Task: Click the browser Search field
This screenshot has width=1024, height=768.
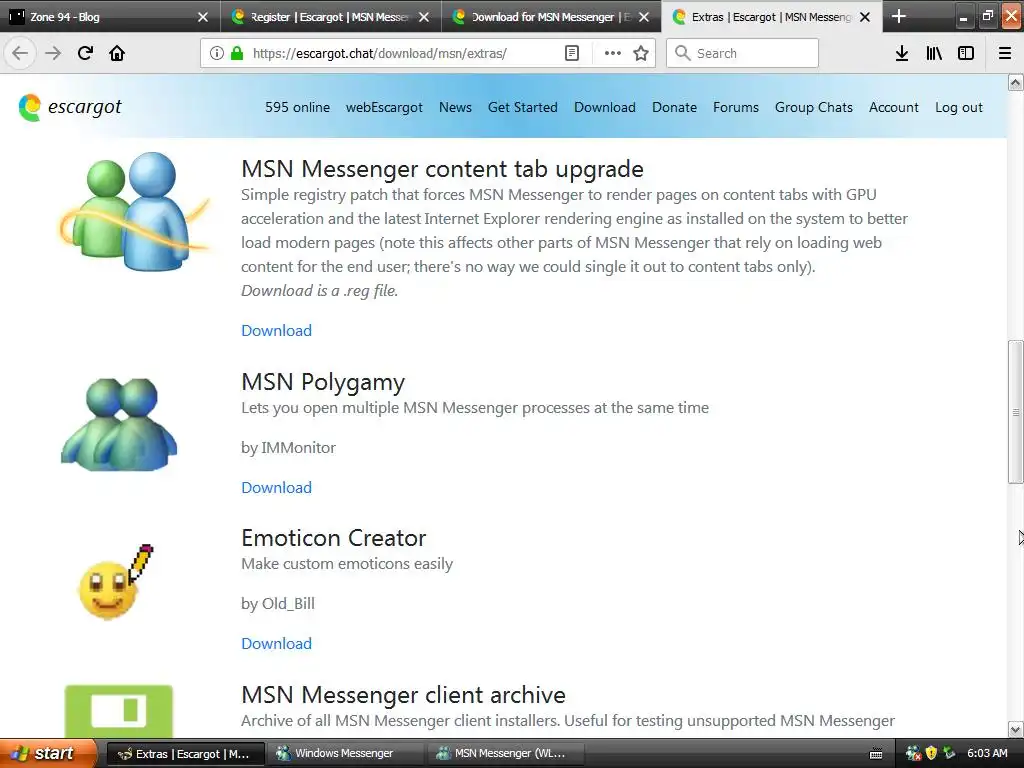Action: [743, 53]
